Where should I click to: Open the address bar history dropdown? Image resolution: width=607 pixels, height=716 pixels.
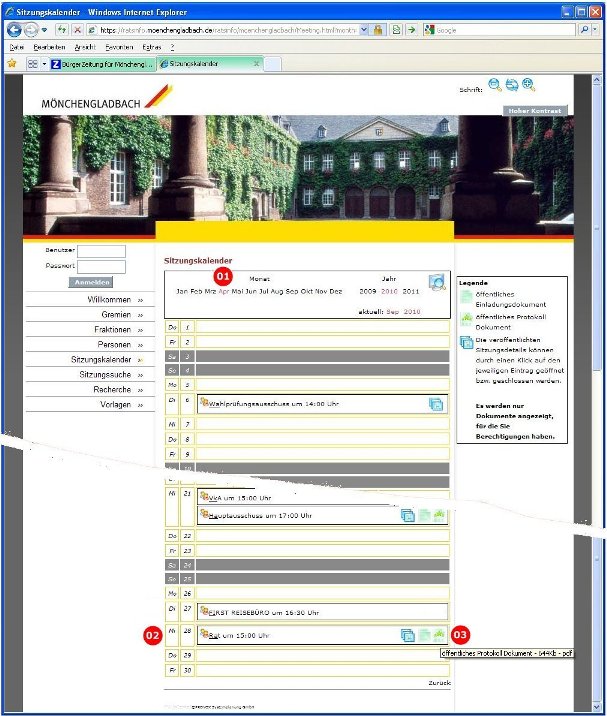(x=364, y=30)
